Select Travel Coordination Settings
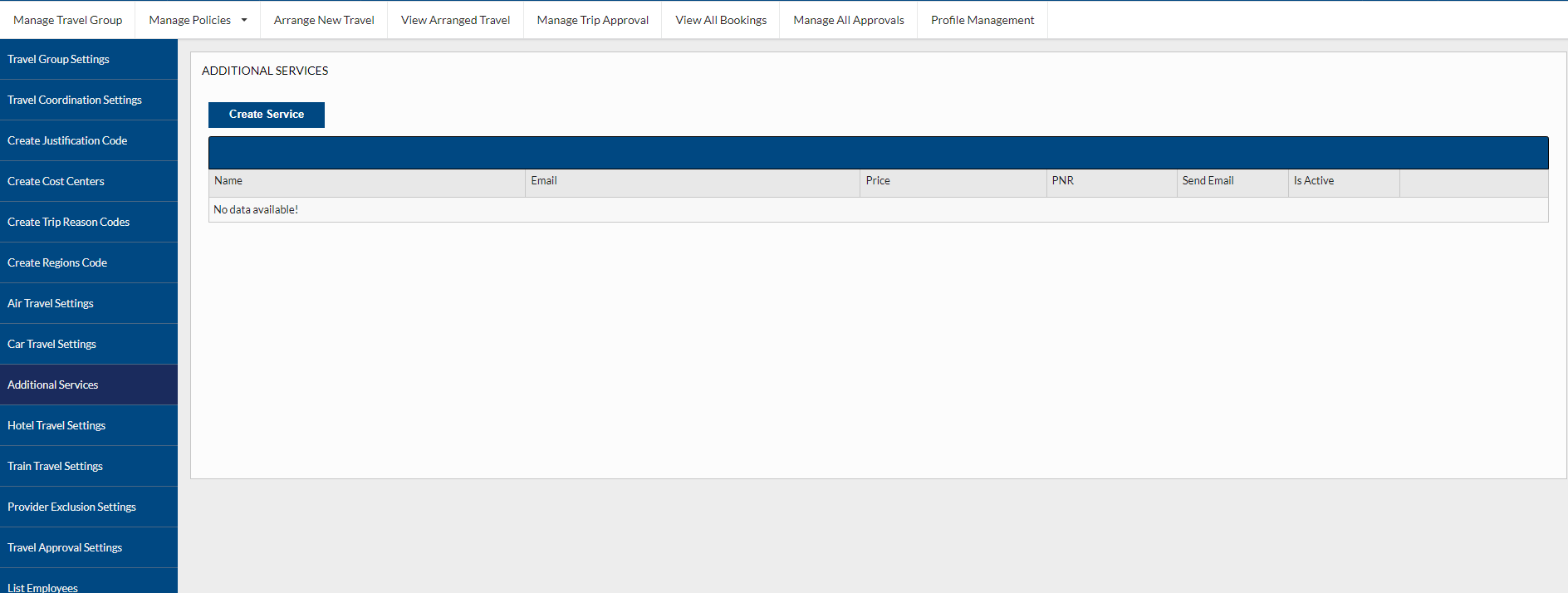Viewport: 1568px width, 593px height. 89,100
